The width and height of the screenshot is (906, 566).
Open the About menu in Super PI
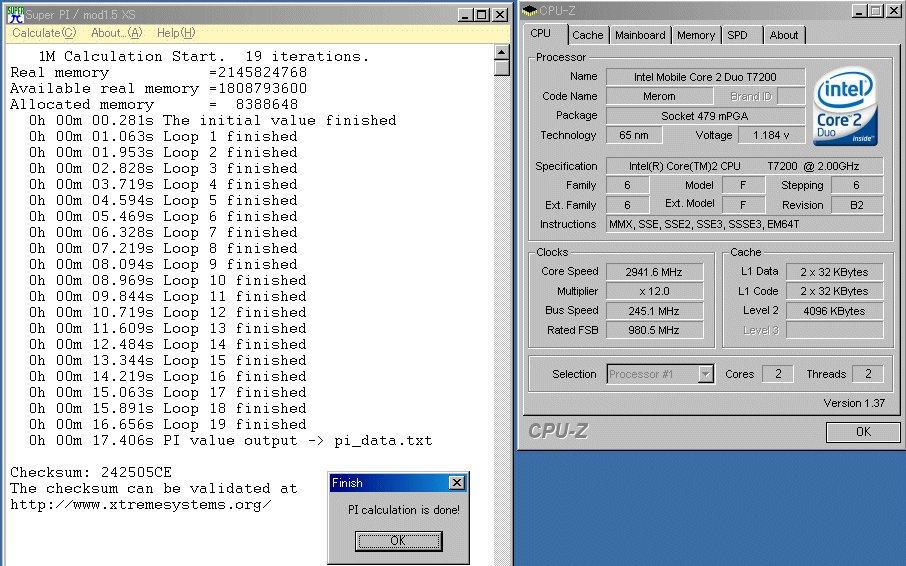pyautogui.click(x=116, y=33)
